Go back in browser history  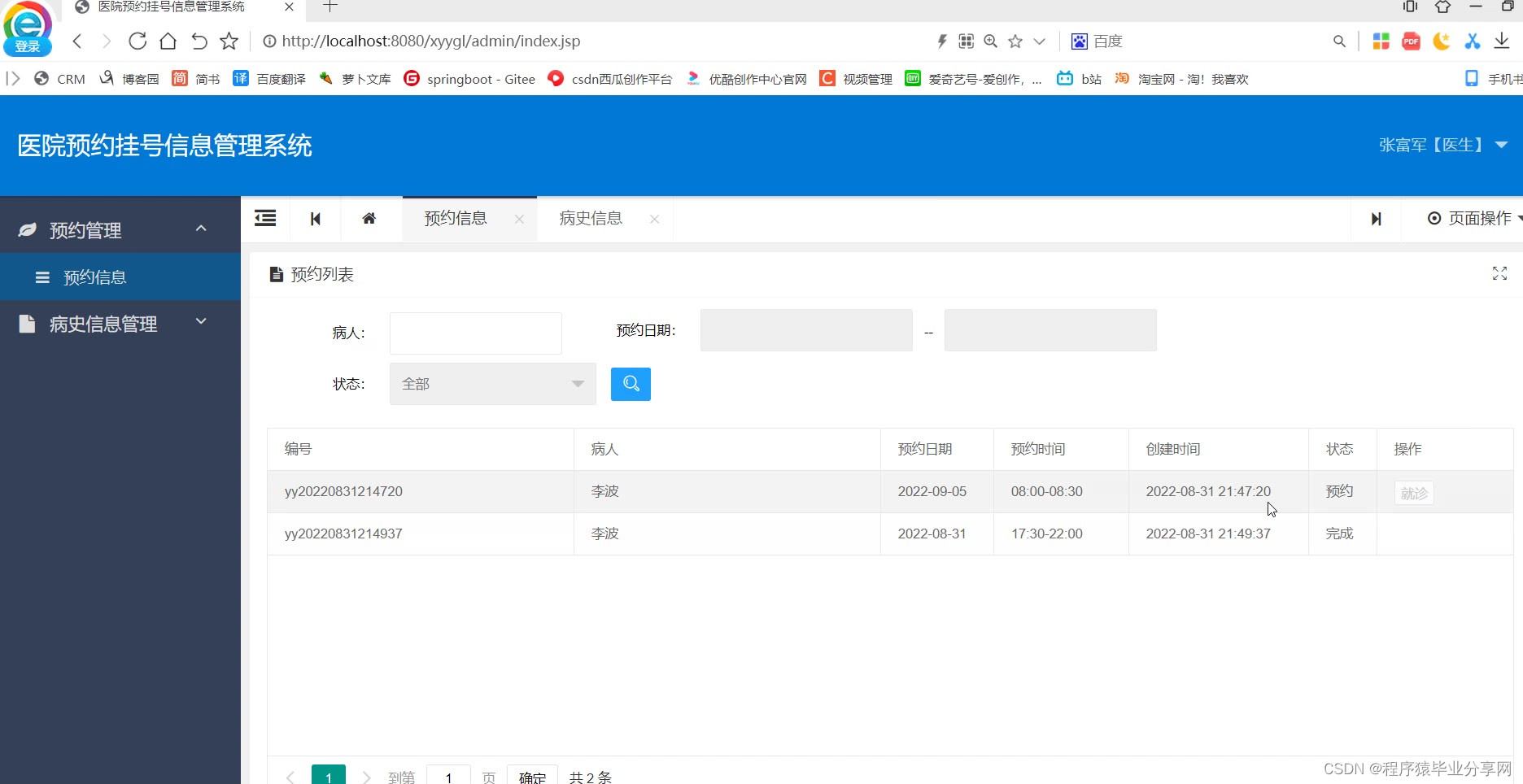tap(77, 41)
